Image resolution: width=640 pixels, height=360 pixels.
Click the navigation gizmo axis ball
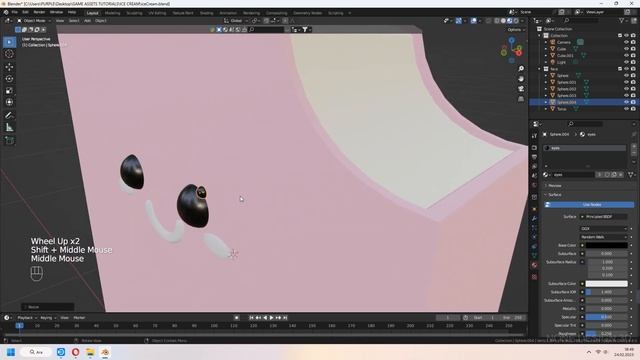click(511, 50)
